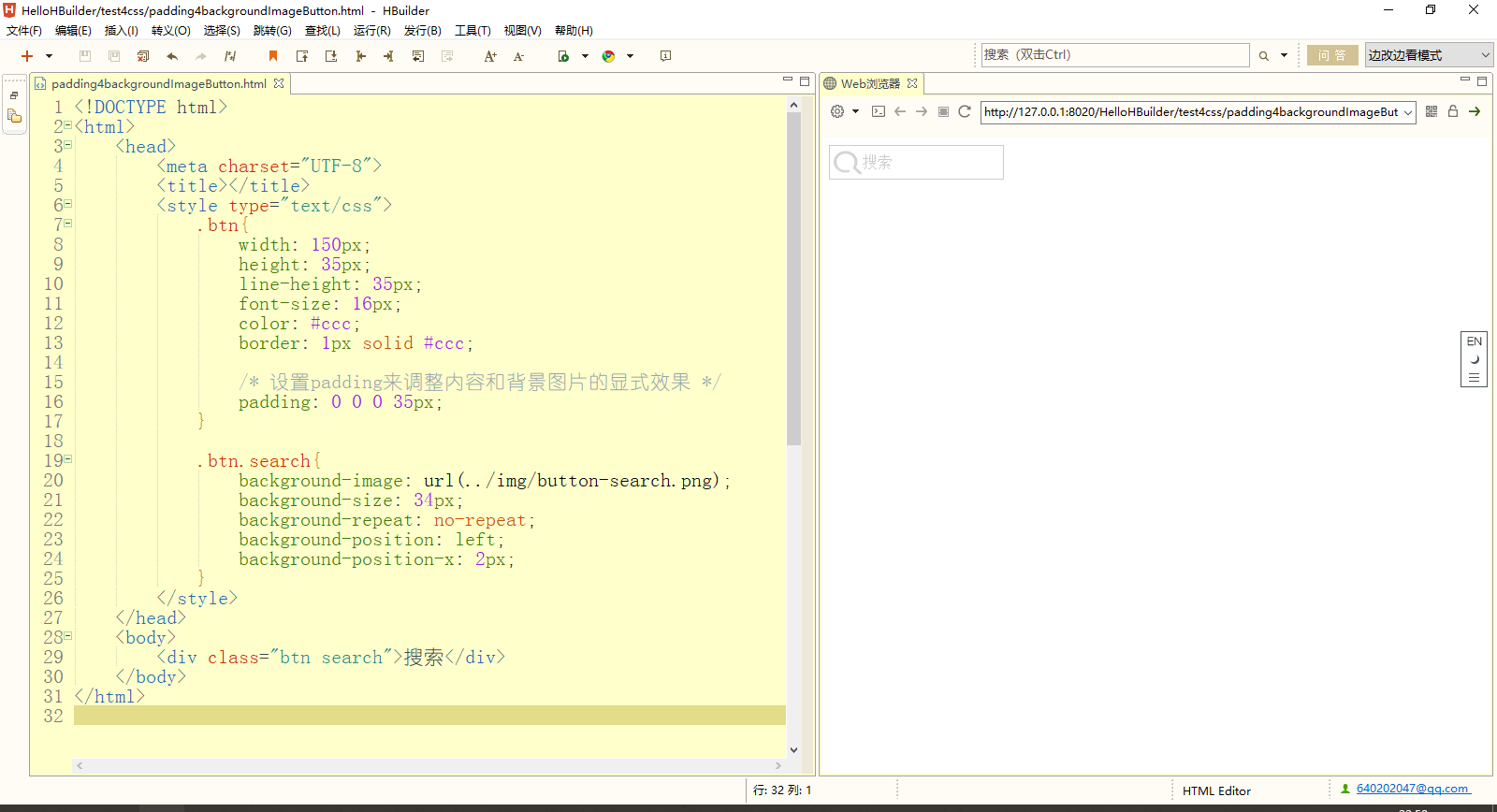Screen dimensions: 1497x812
Task: Click the 问答 button
Action: [x=1332, y=55]
